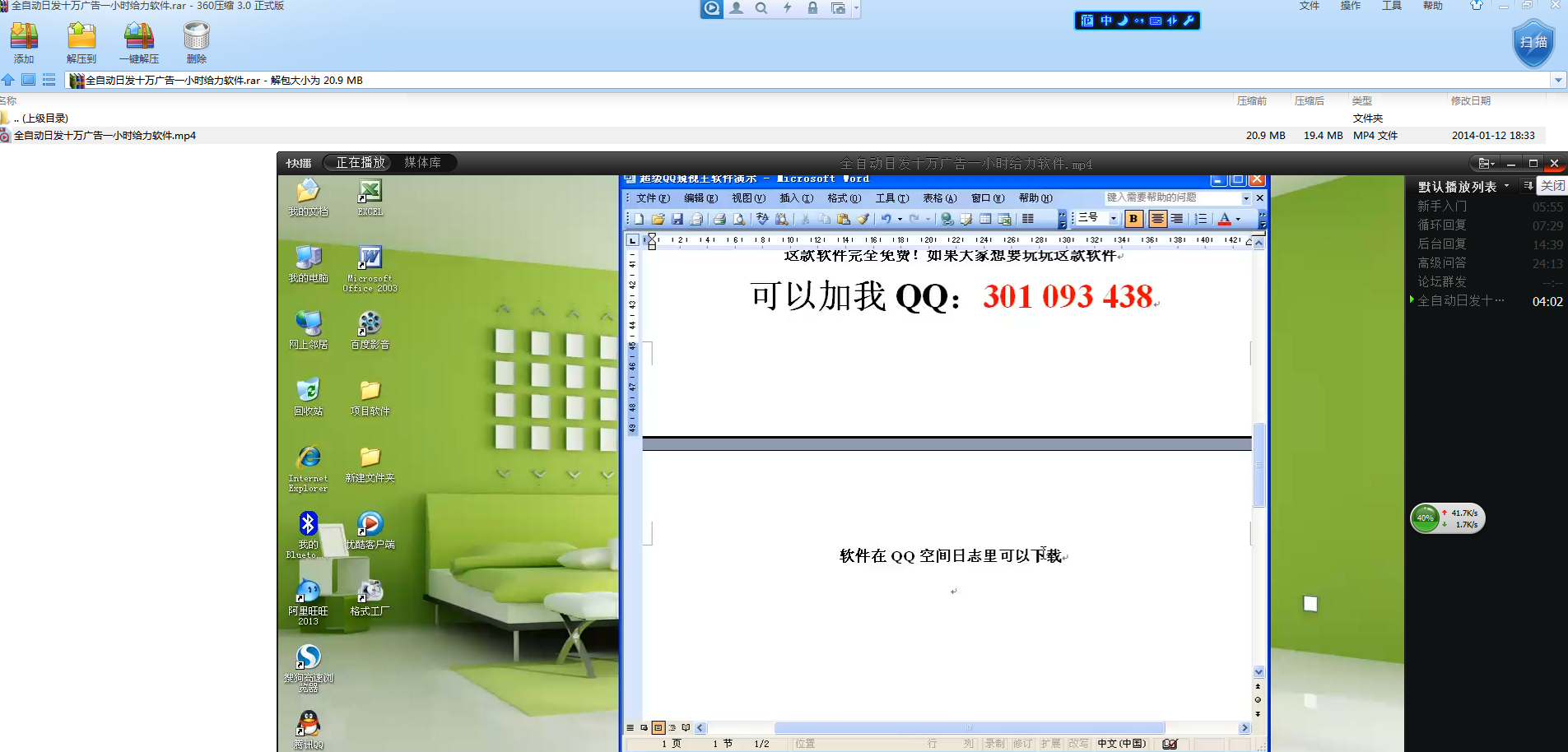Click the 一键解压 icon
Screen dimensions: 1568x752
click(140, 41)
